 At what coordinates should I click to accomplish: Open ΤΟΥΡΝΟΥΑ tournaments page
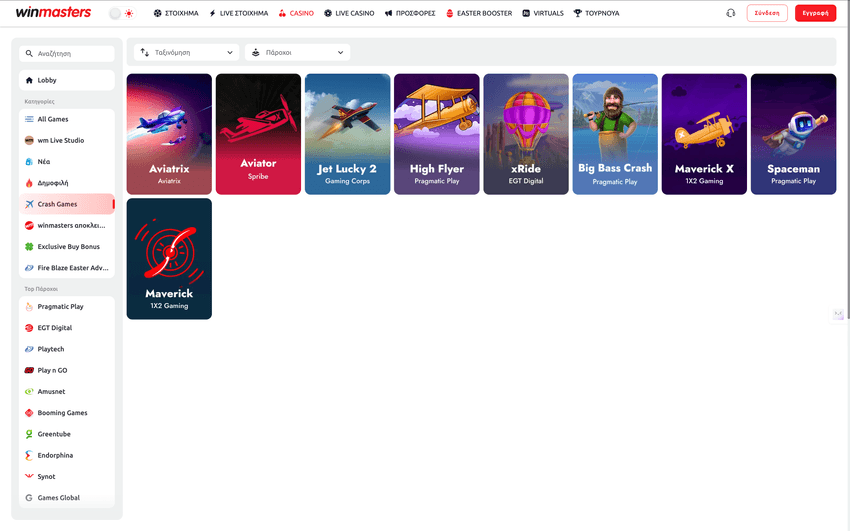coord(596,13)
